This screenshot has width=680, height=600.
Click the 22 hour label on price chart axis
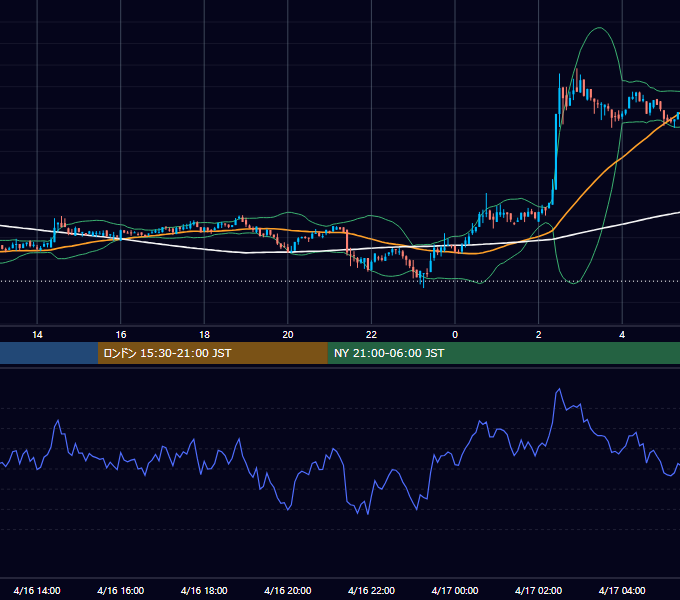[x=371, y=335]
